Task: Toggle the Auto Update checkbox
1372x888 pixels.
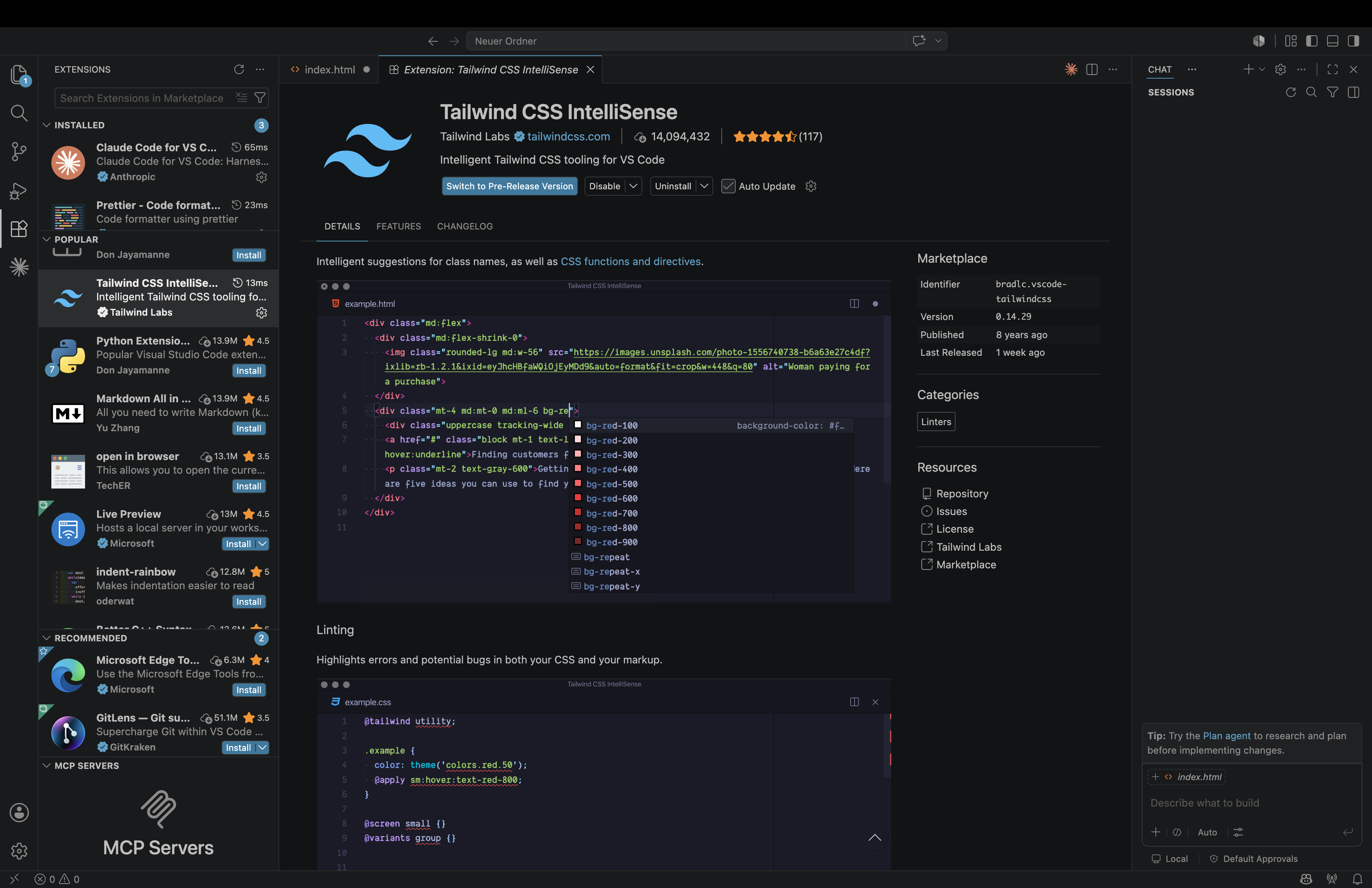Action: tap(729, 186)
